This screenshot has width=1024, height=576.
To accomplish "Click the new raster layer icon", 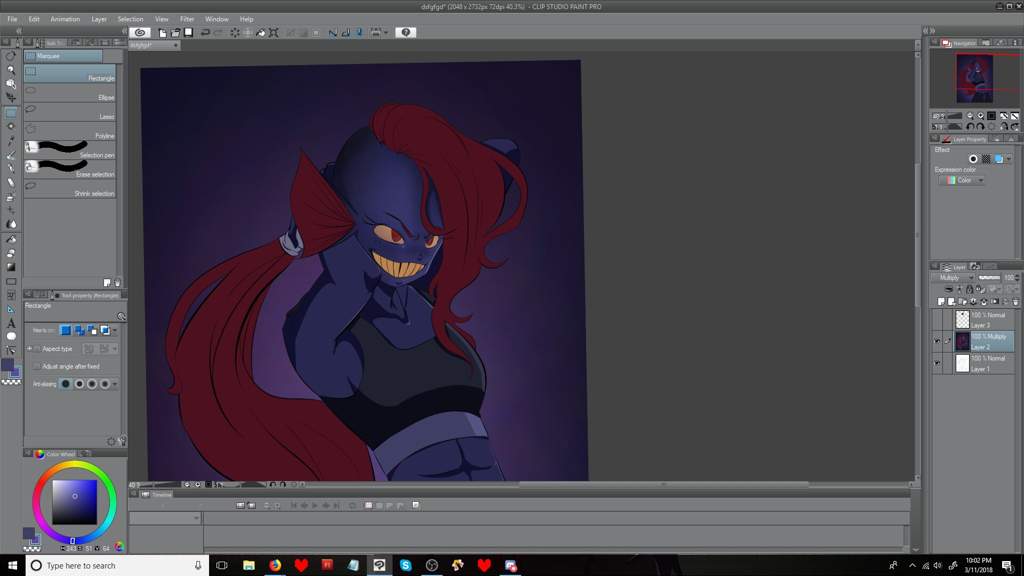I will [x=941, y=302].
